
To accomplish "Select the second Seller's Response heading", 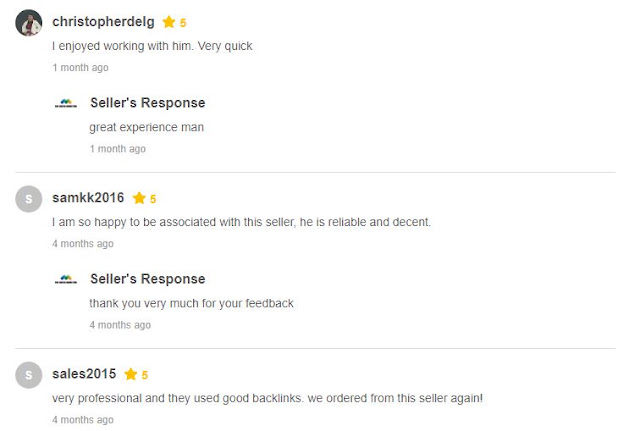I will click(148, 279).
